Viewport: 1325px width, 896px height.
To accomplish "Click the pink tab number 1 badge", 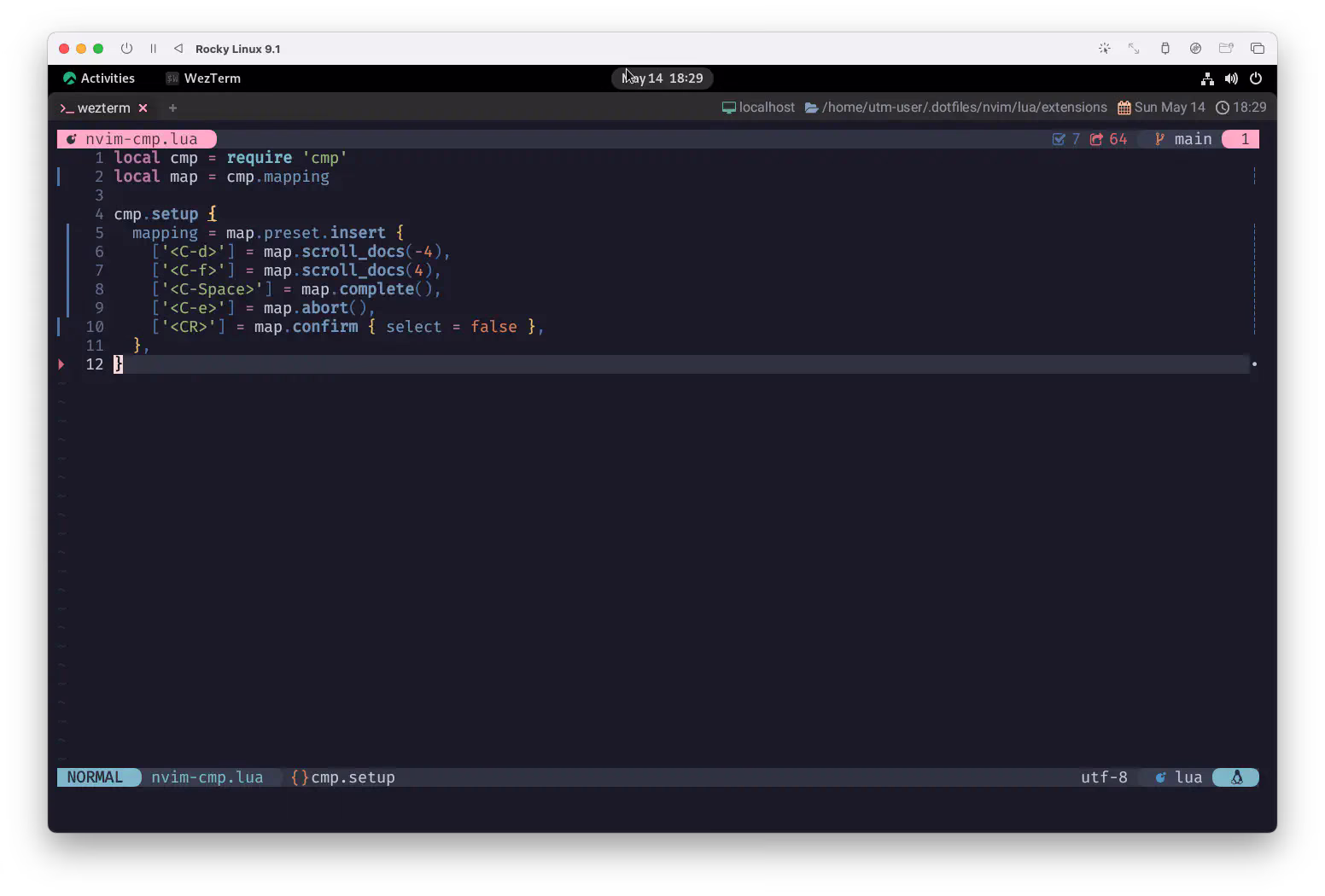I will [1240, 139].
